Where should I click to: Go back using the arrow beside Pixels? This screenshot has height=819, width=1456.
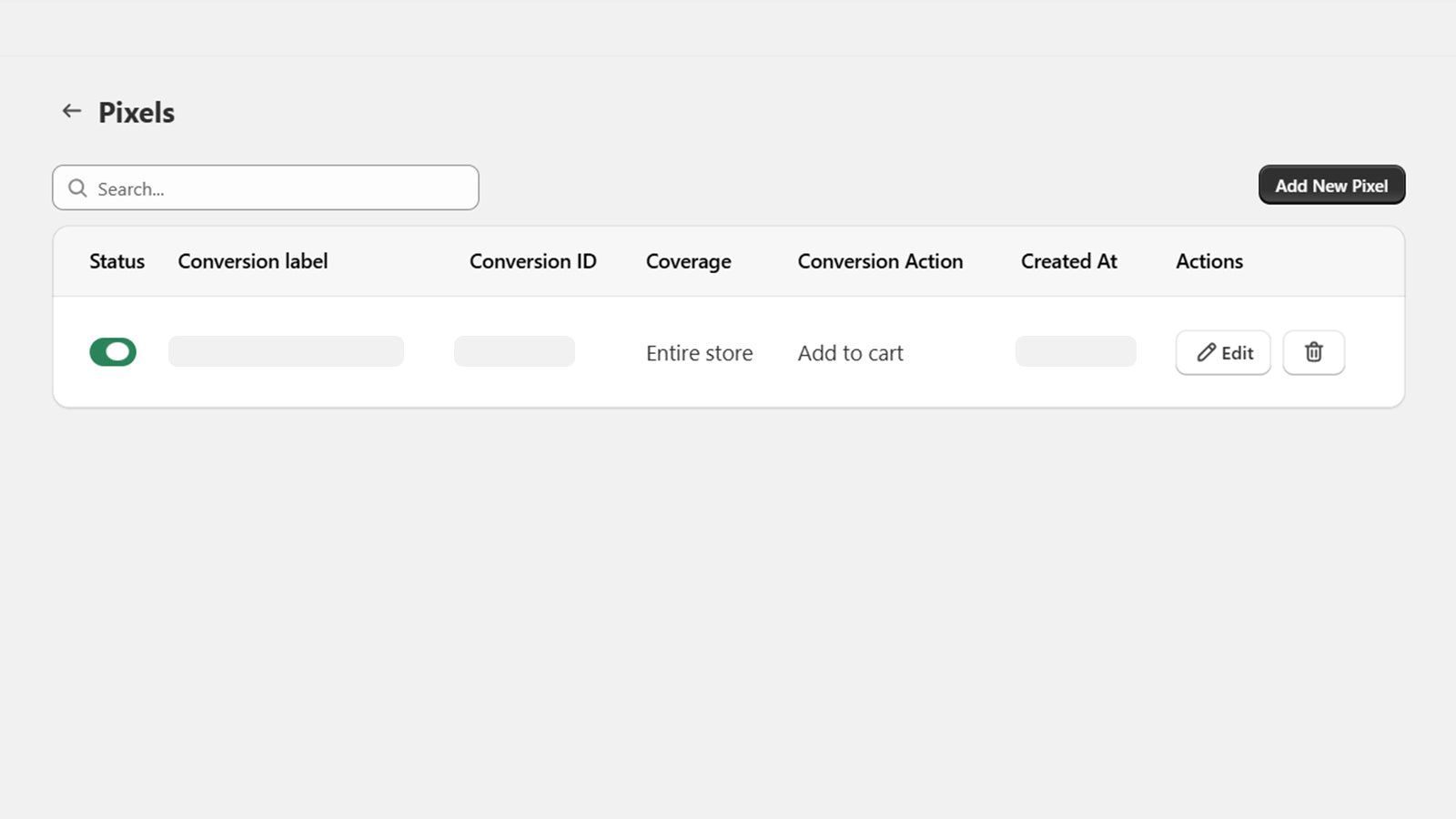72,111
